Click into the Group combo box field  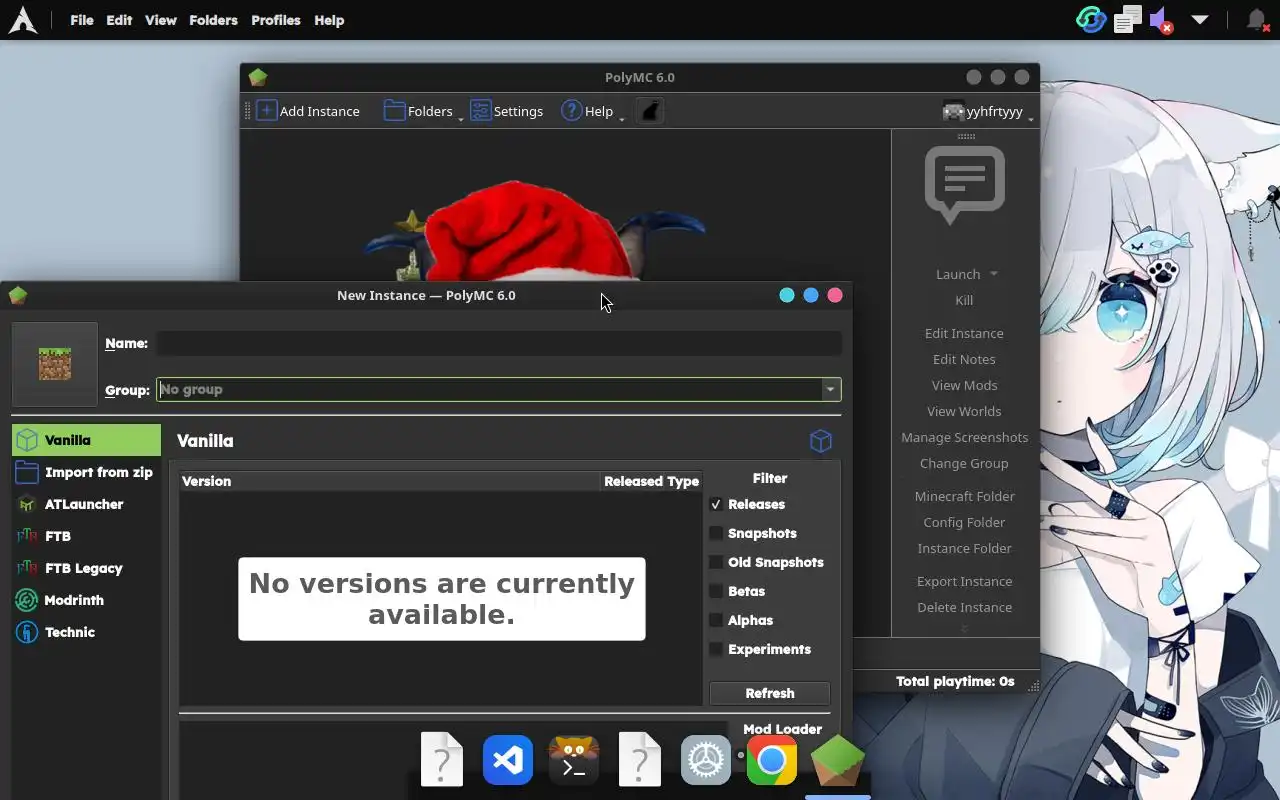tap(488, 389)
